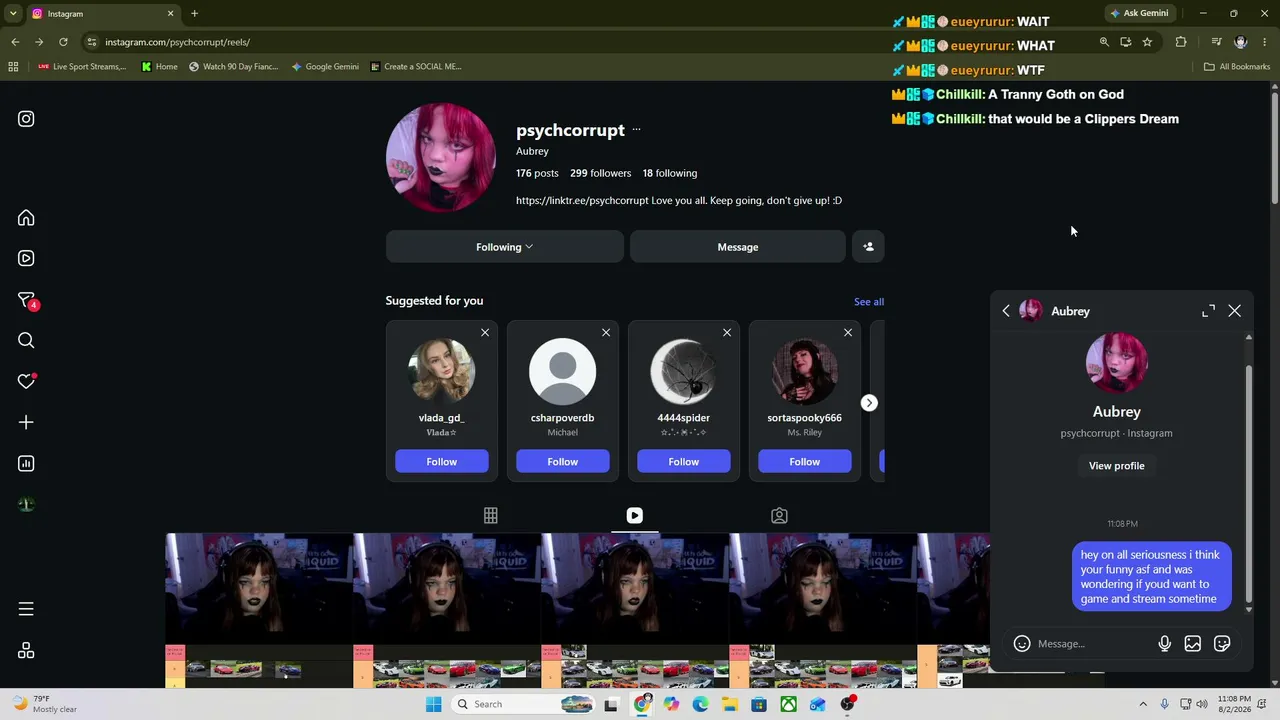Click View profile in chat panel
This screenshot has height=720, width=1280.
click(1117, 466)
